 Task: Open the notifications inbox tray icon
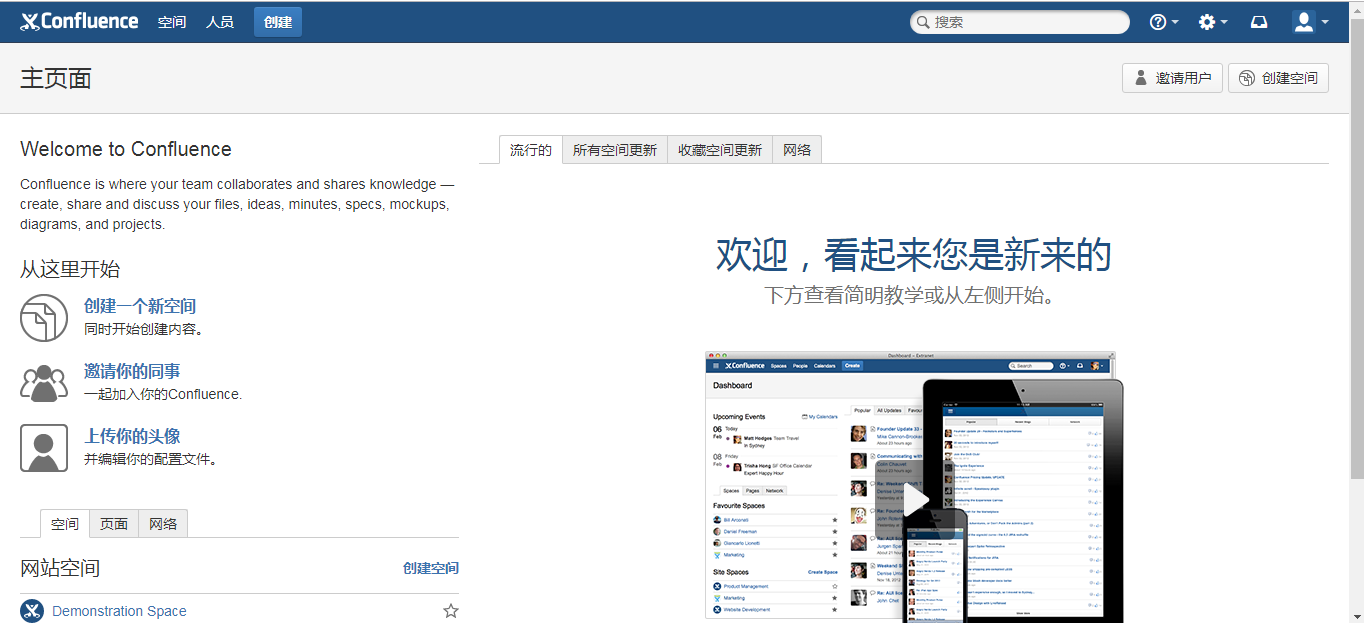point(1259,22)
